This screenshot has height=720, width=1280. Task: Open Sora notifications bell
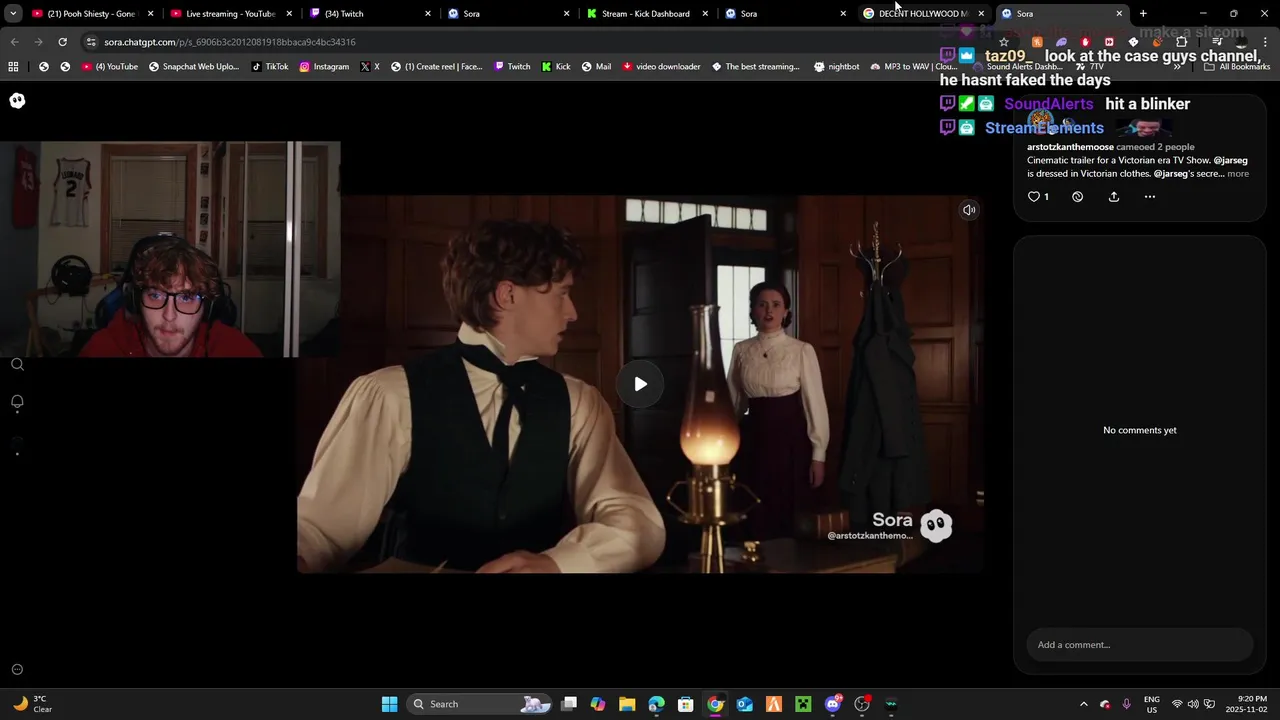tap(17, 402)
